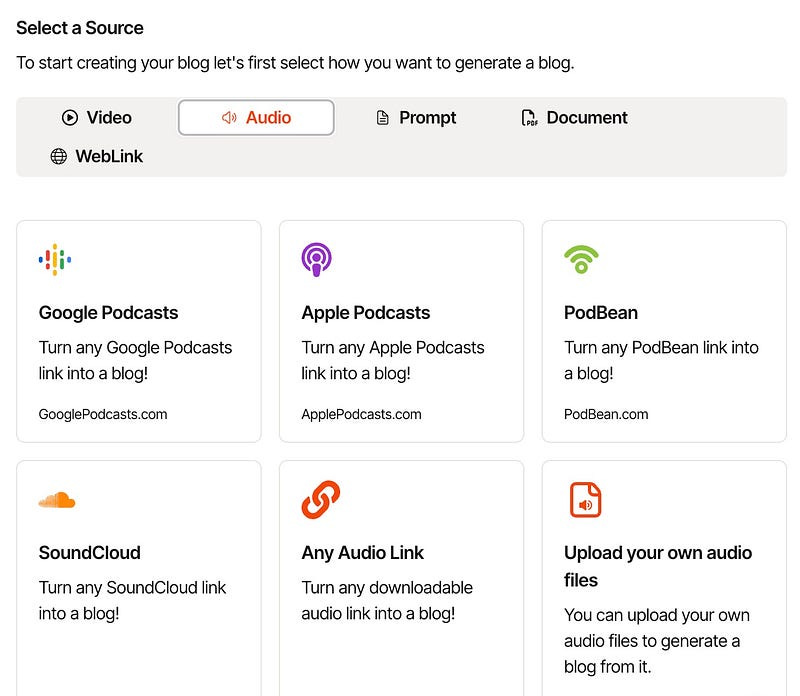Select the Audio source tab
Screen dimensions: 800x696
256,117
